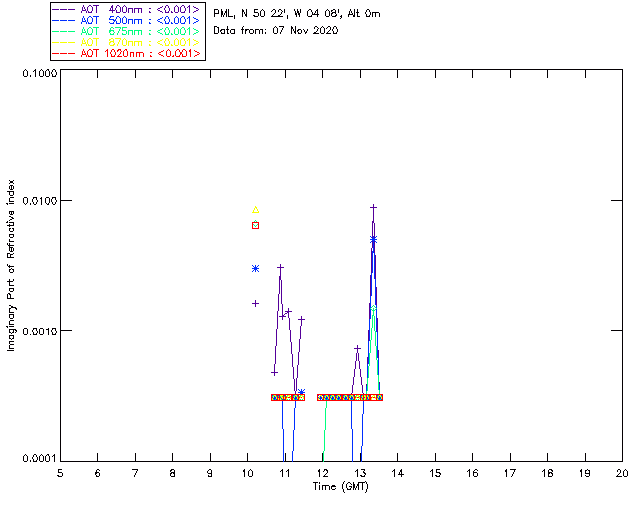Click the lone red square marker above the blue asterisk

256,225
